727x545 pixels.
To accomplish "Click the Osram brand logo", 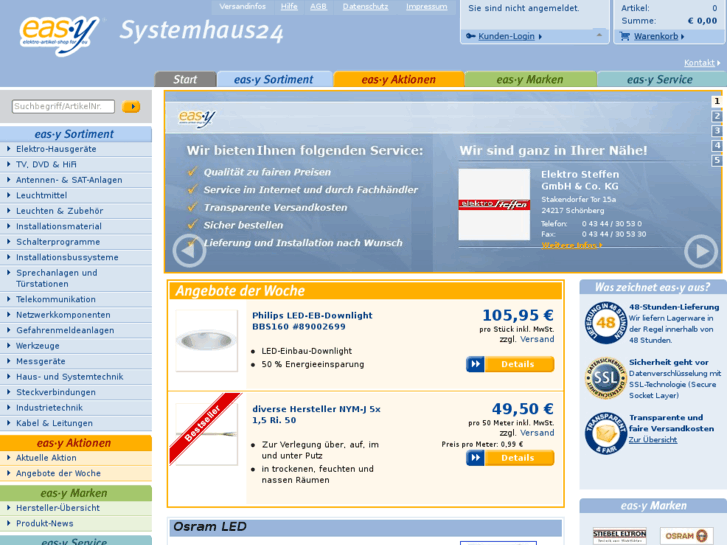I will [686, 536].
